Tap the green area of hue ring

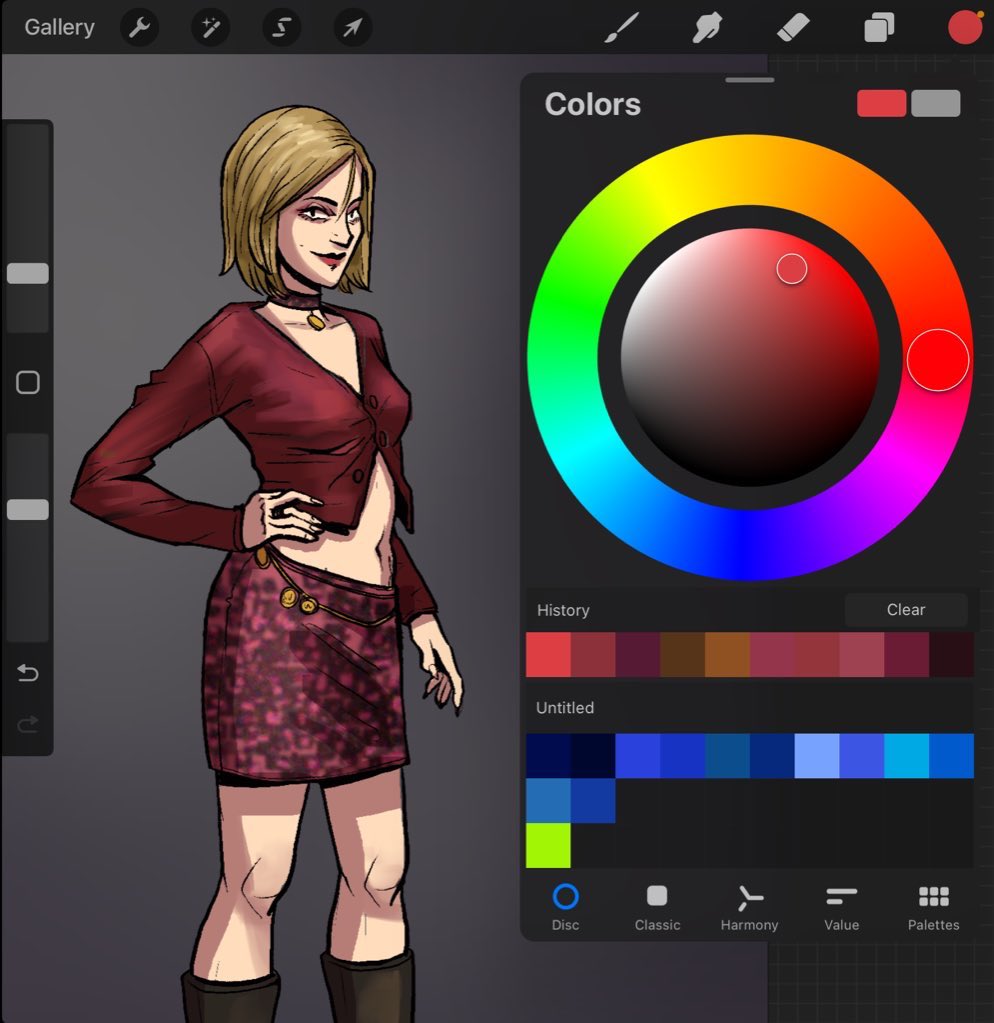(562, 307)
